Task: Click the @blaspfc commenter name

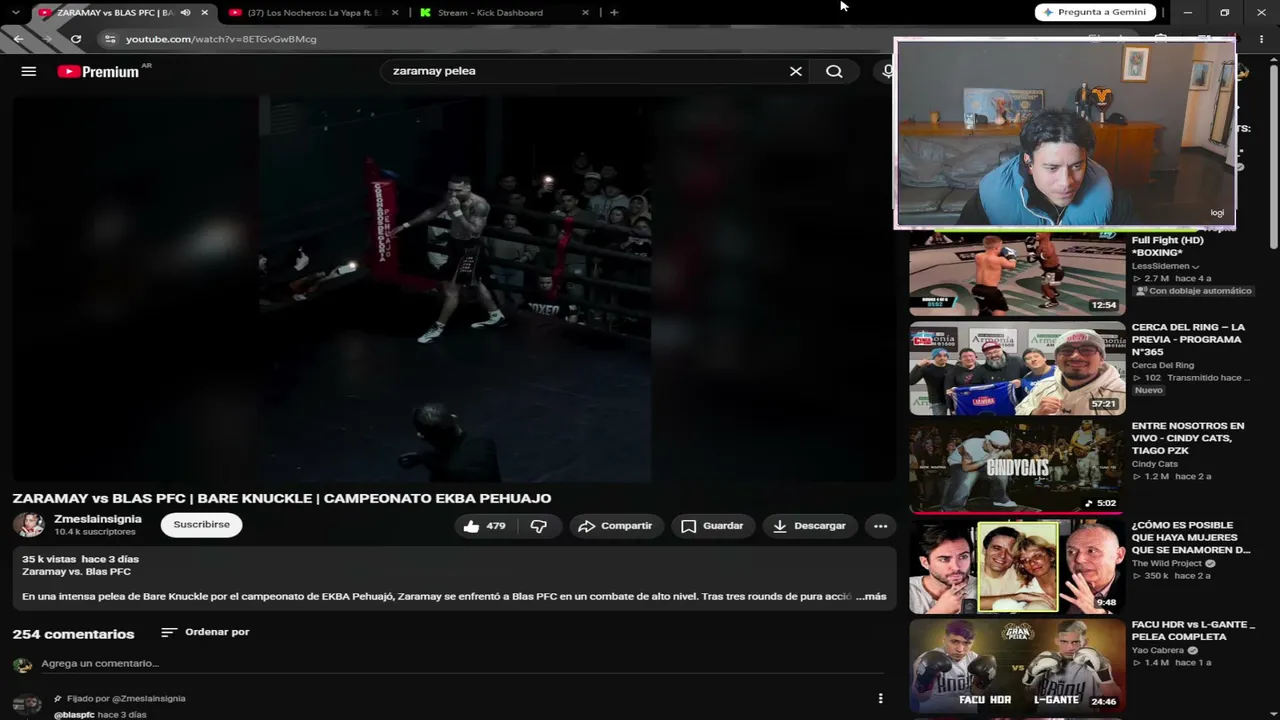Action: [x=73, y=715]
